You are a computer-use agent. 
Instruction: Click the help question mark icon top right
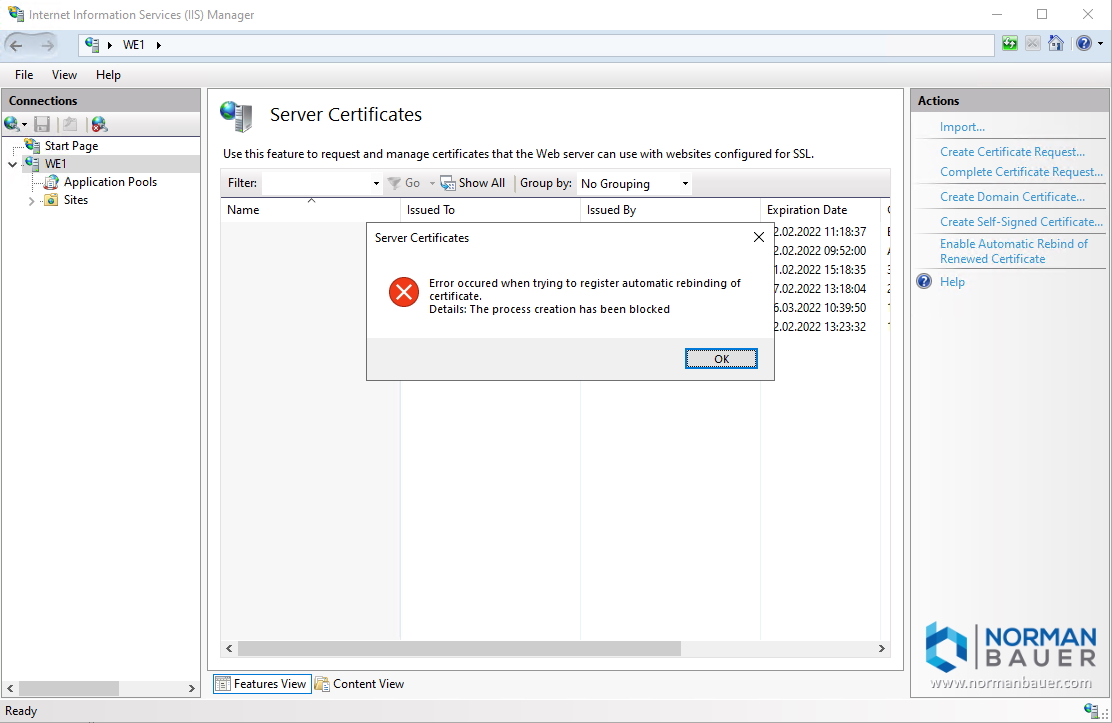coord(1084,44)
